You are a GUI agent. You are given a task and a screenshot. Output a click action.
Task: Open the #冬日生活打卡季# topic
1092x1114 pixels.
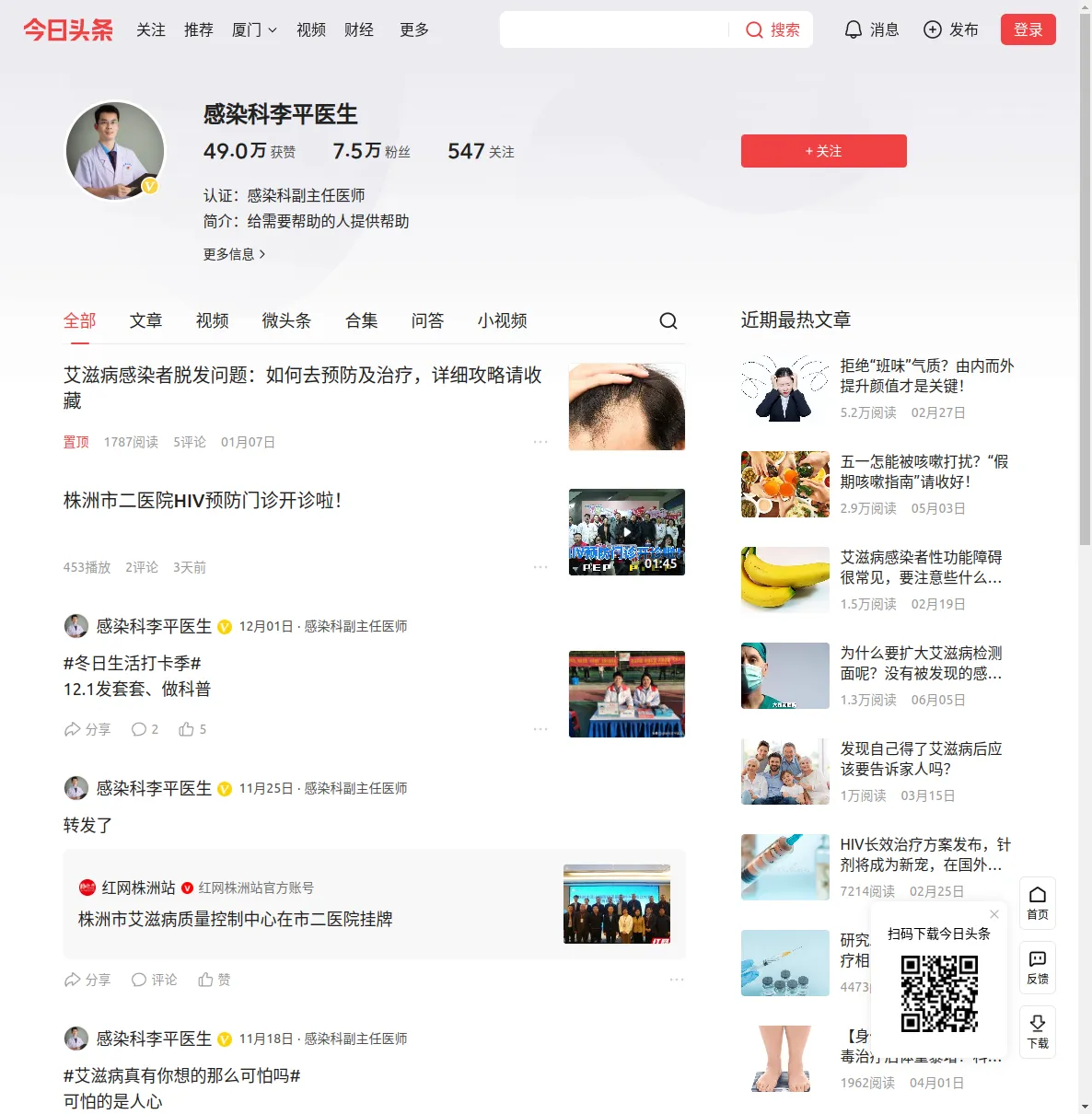[x=133, y=663]
